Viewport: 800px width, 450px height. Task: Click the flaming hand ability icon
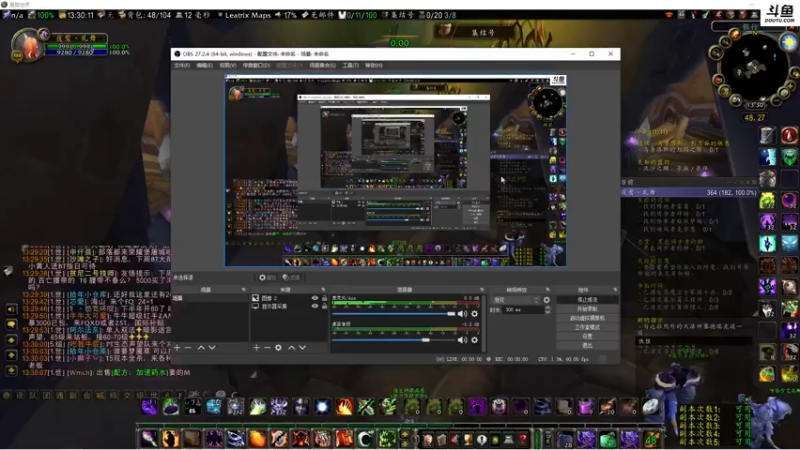pyautogui.click(x=344, y=407)
